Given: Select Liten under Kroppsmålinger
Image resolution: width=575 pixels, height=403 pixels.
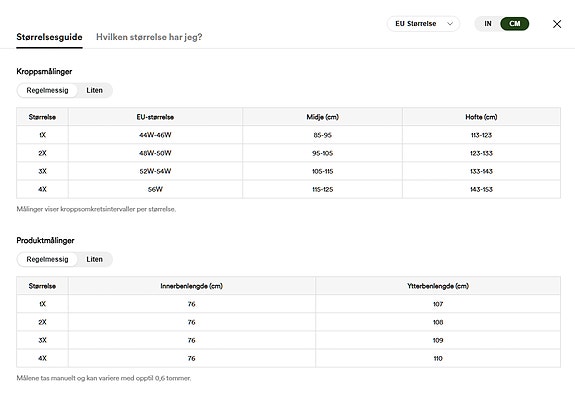Looking at the screenshot, I should tap(95, 91).
